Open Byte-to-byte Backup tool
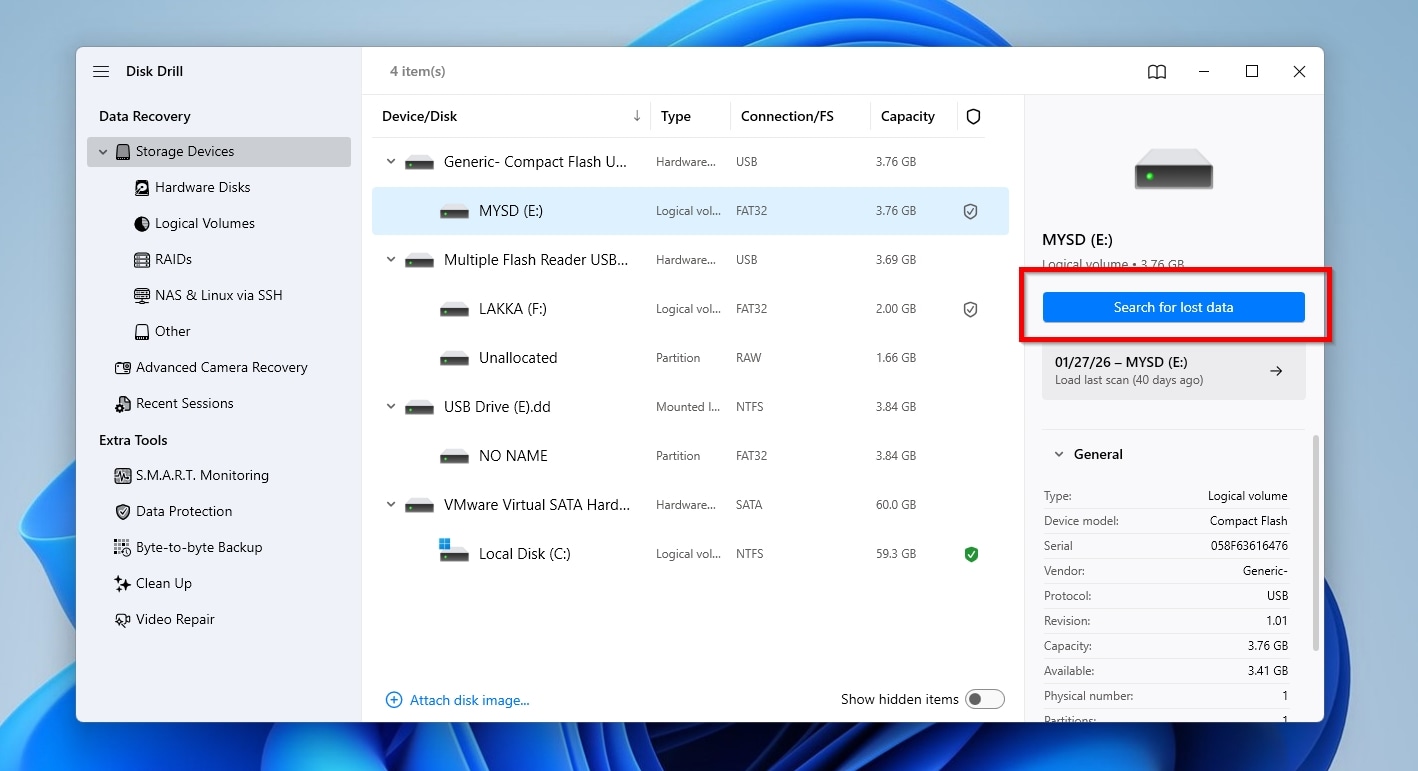Viewport: 1418px width, 771px height. point(199,548)
